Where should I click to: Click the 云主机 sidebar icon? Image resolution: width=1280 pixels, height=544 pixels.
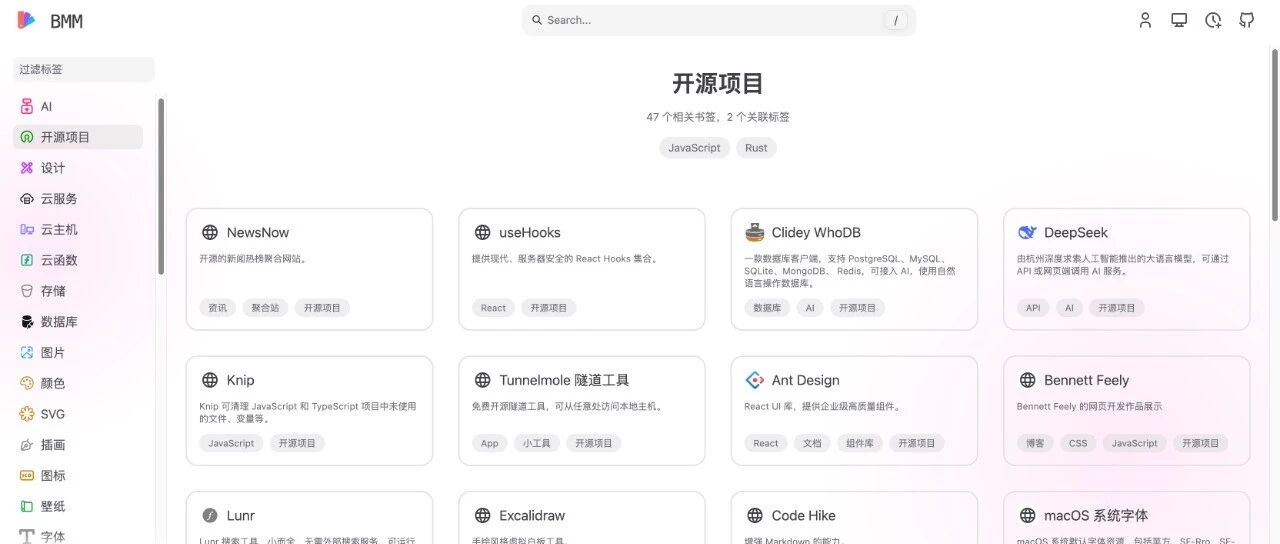point(27,229)
